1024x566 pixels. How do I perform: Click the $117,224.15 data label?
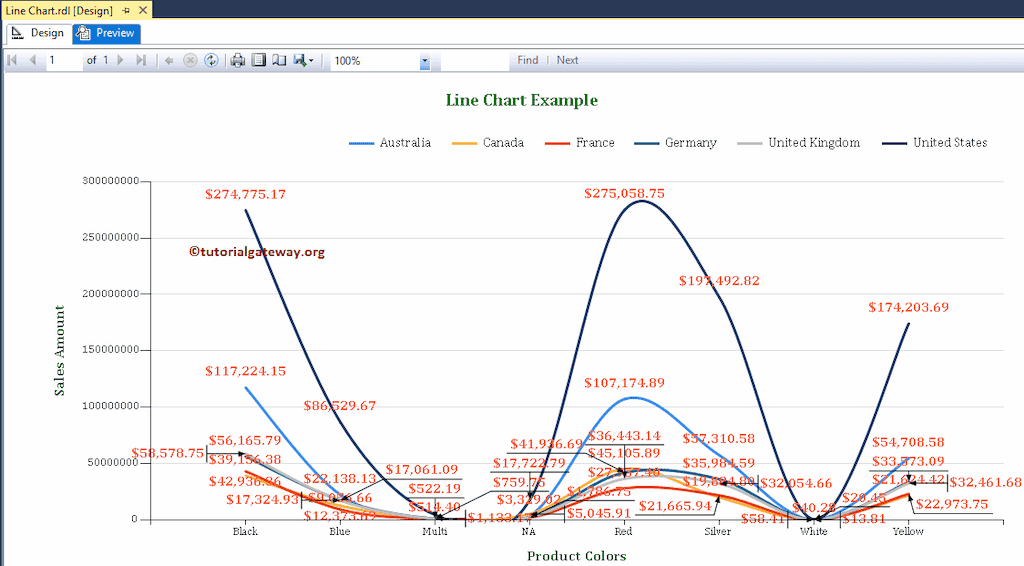(246, 371)
